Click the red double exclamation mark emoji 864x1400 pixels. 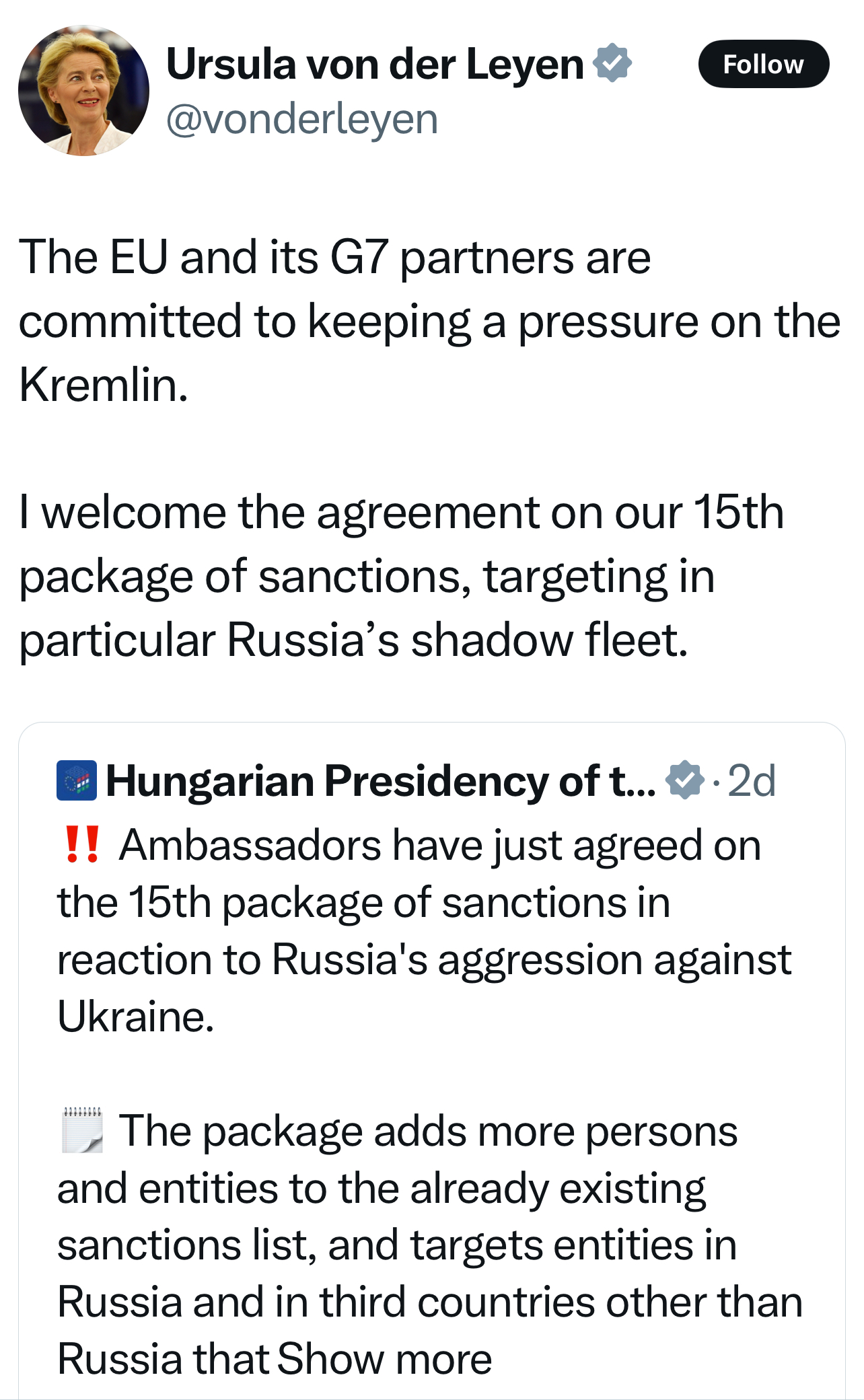(81, 845)
